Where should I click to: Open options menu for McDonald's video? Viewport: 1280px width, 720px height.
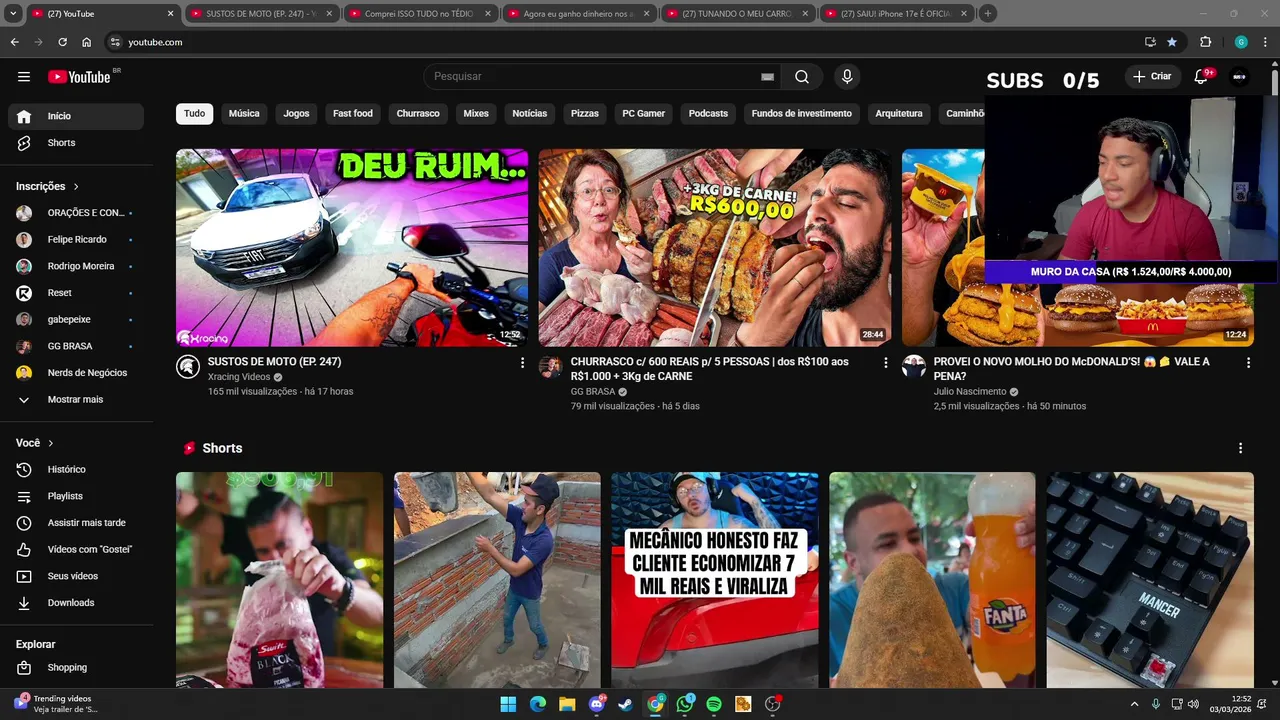pos(1248,363)
